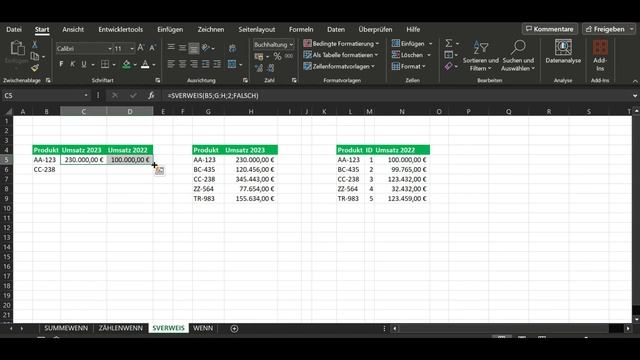The width and height of the screenshot is (640, 360).
Task: Decrease font size with smaller A icon
Action: [152, 48]
